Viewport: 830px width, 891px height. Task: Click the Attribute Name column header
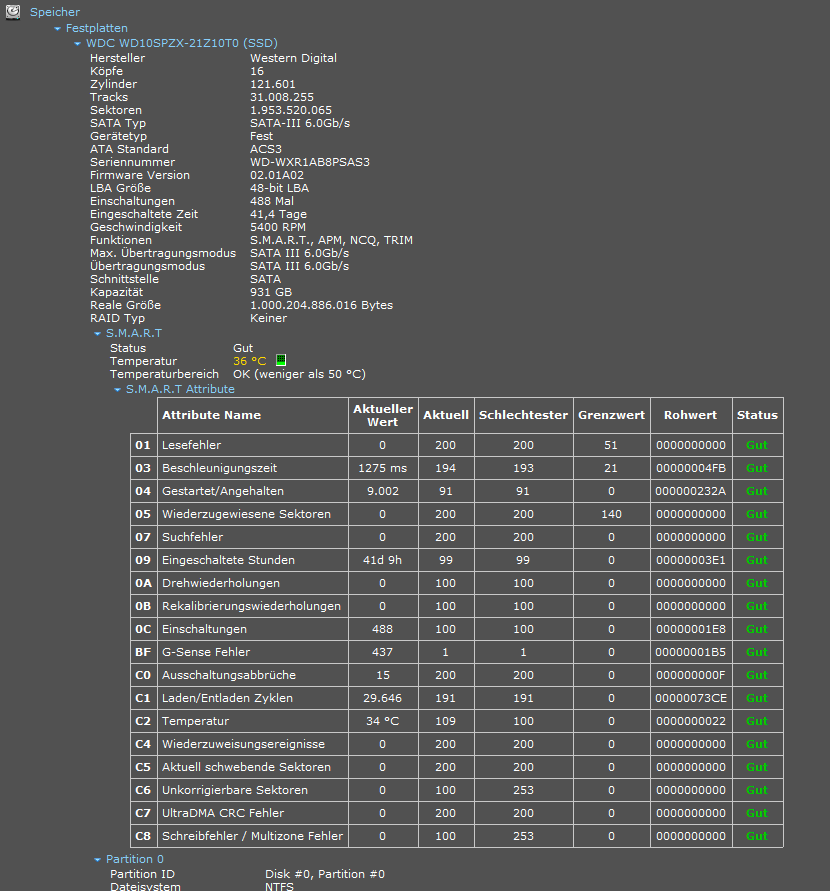[x=252, y=415]
